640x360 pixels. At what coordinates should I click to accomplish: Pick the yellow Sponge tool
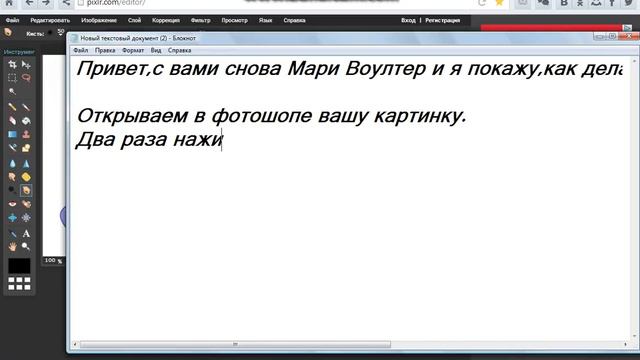pyautogui.click(x=26, y=177)
